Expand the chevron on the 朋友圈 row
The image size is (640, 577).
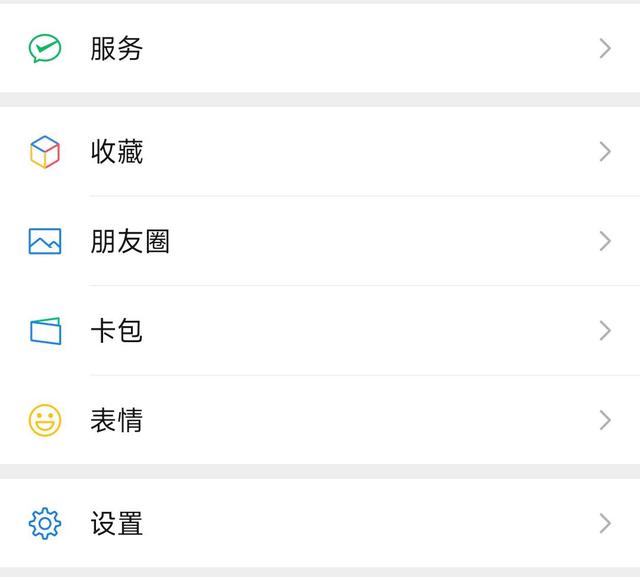pos(605,241)
